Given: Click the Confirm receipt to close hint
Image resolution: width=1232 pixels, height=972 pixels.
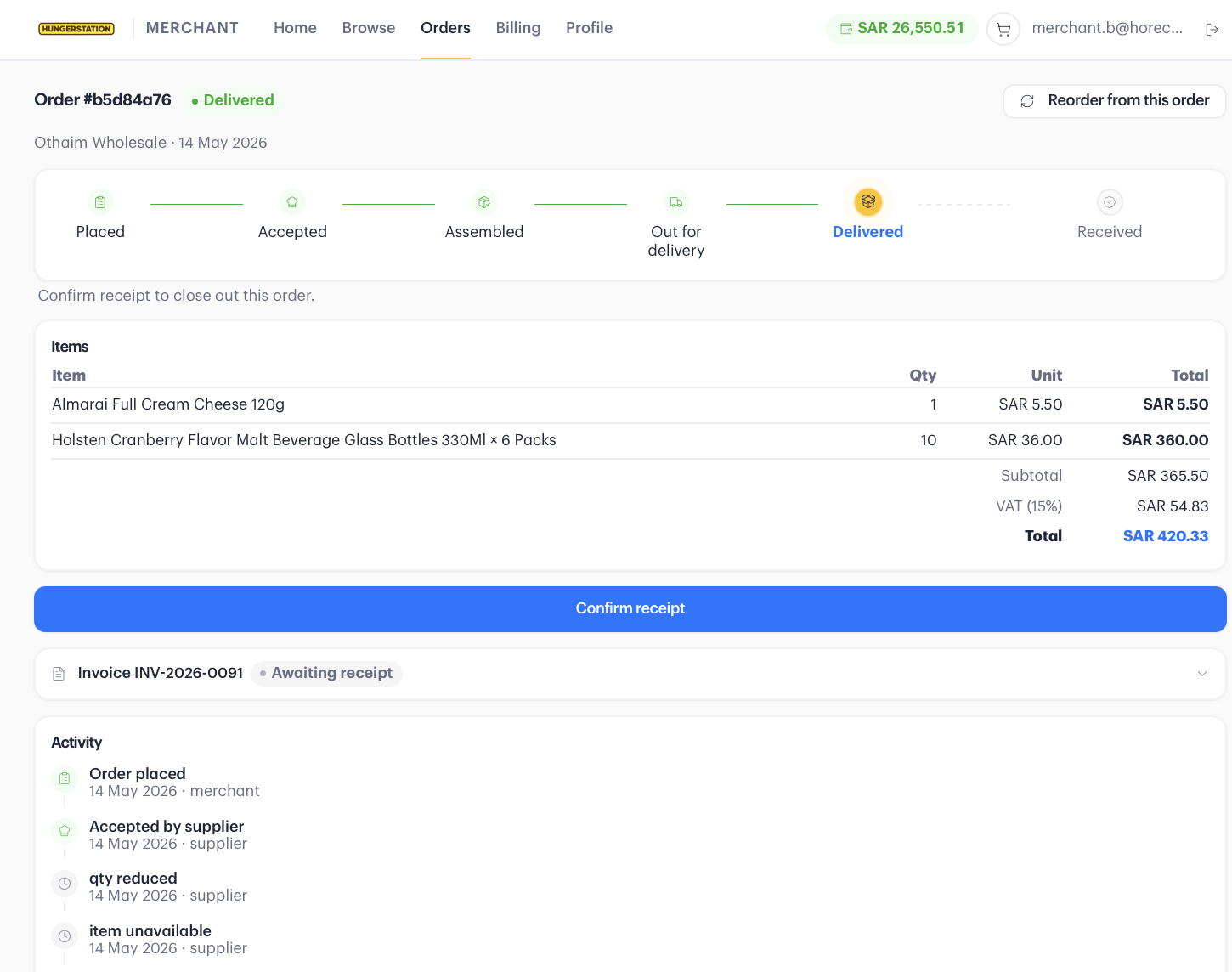Looking at the screenshot, I should point(176,296).
